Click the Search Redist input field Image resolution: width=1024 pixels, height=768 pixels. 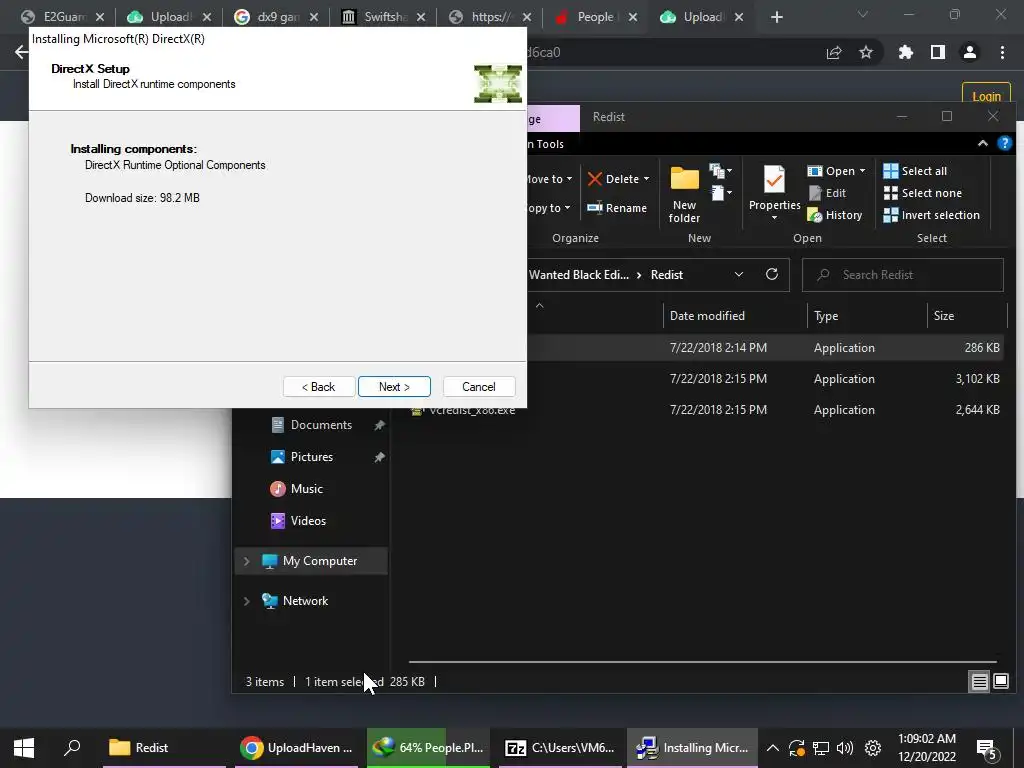(903, 275)
